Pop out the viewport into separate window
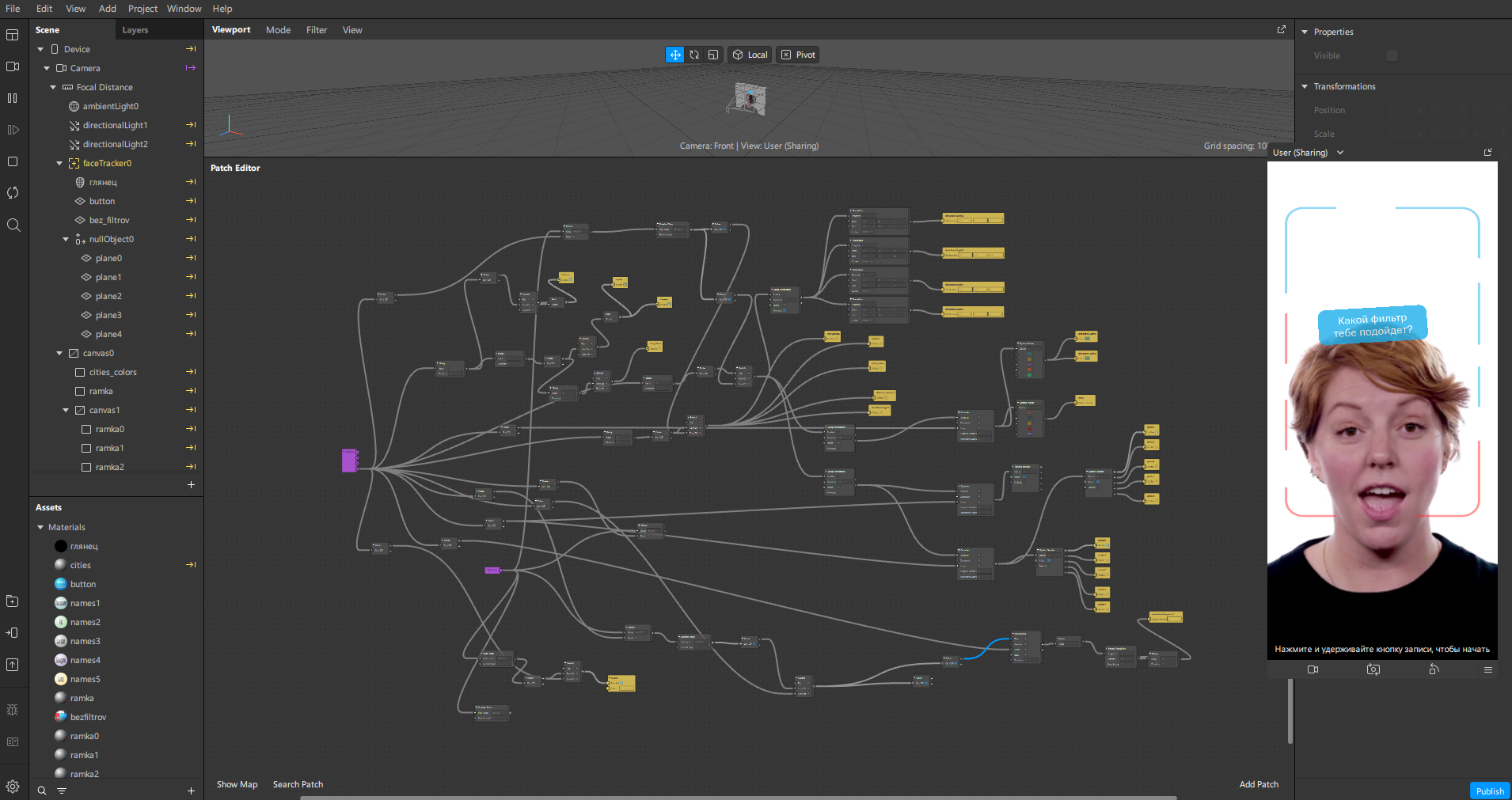Viewport: 1512px width, 800px height. (x=1282, y=29)
